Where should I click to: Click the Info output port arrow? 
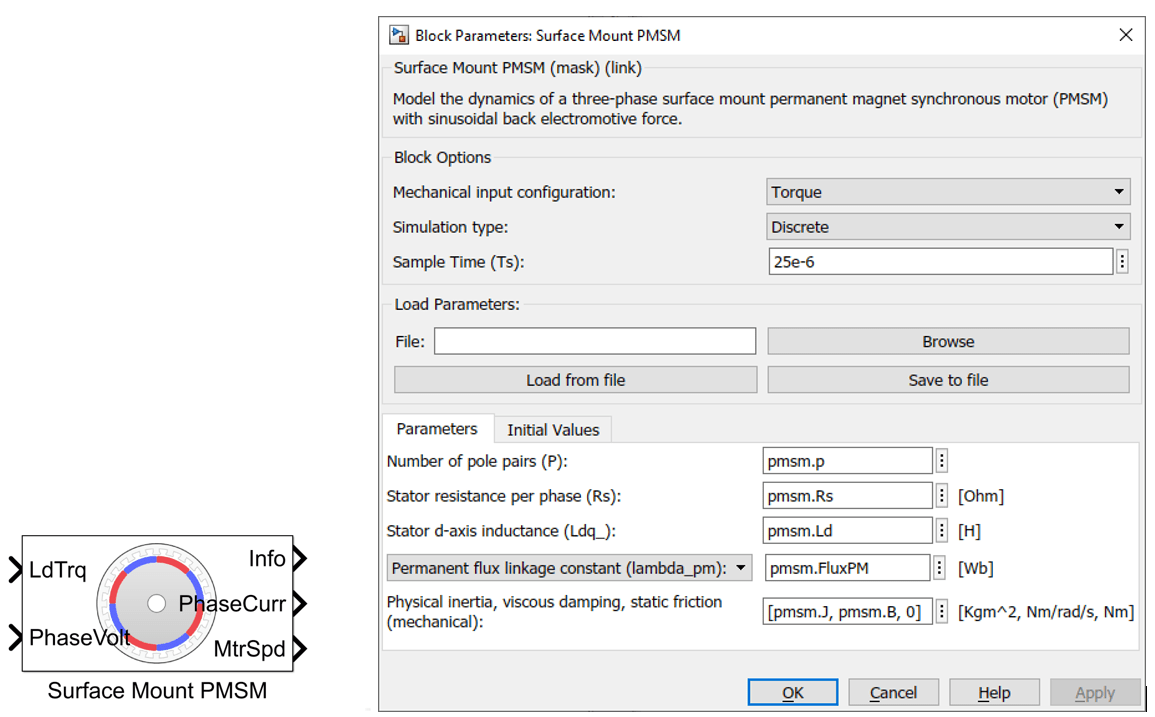click(299, 559)
